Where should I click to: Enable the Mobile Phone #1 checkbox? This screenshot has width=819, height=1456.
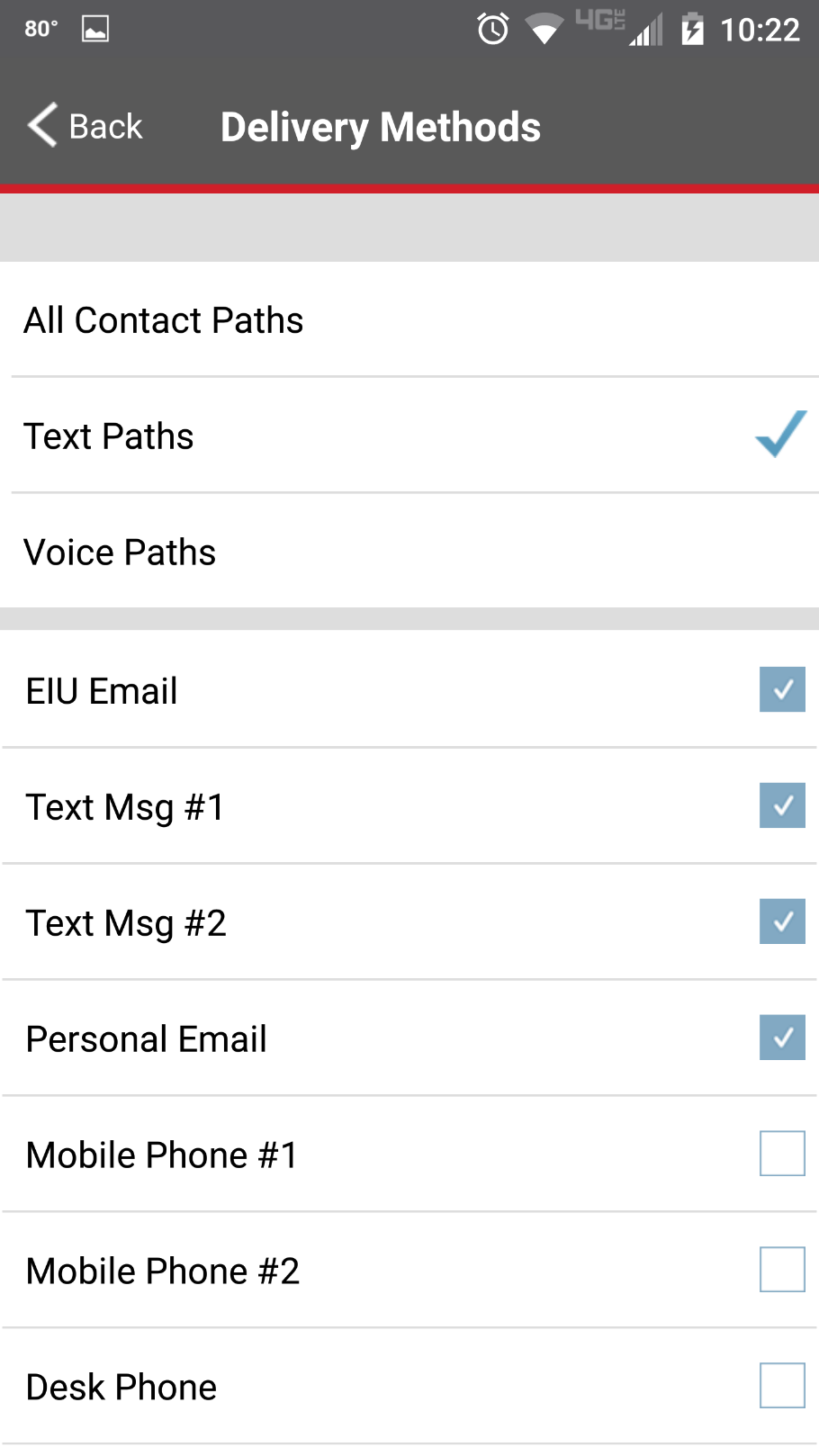(x=782, y=1154)
